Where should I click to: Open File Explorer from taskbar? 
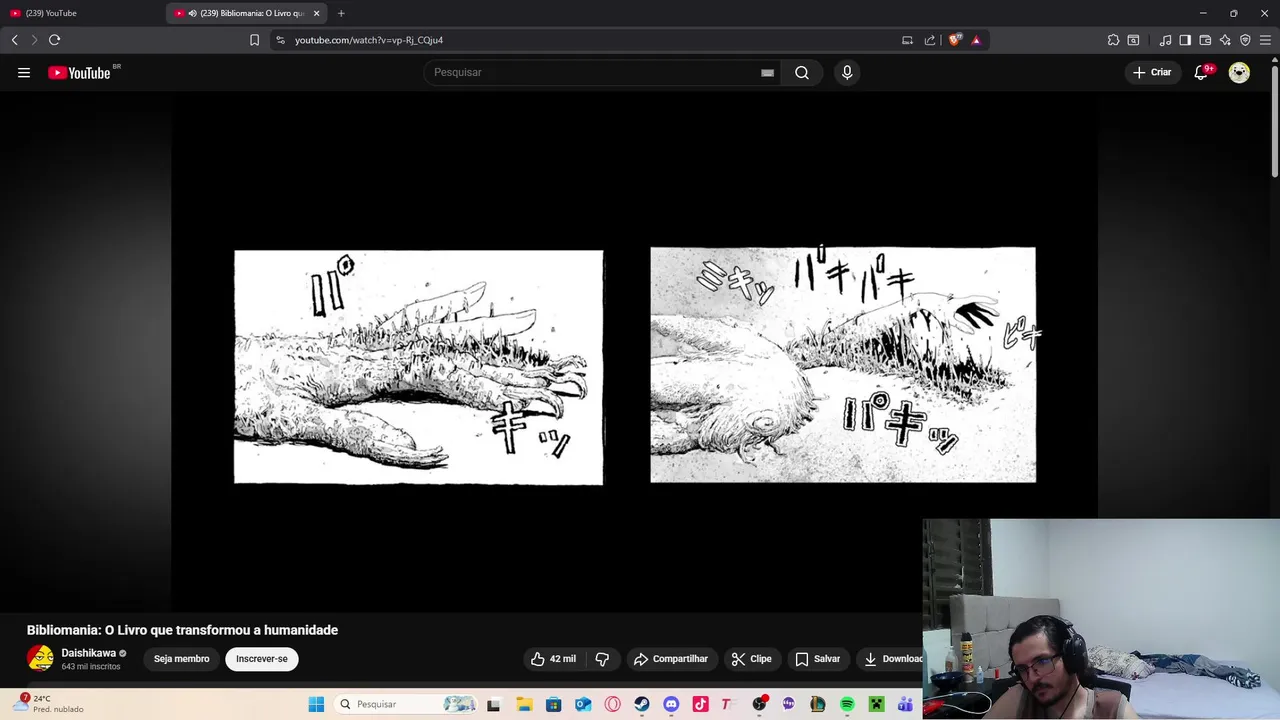(524, 704)
